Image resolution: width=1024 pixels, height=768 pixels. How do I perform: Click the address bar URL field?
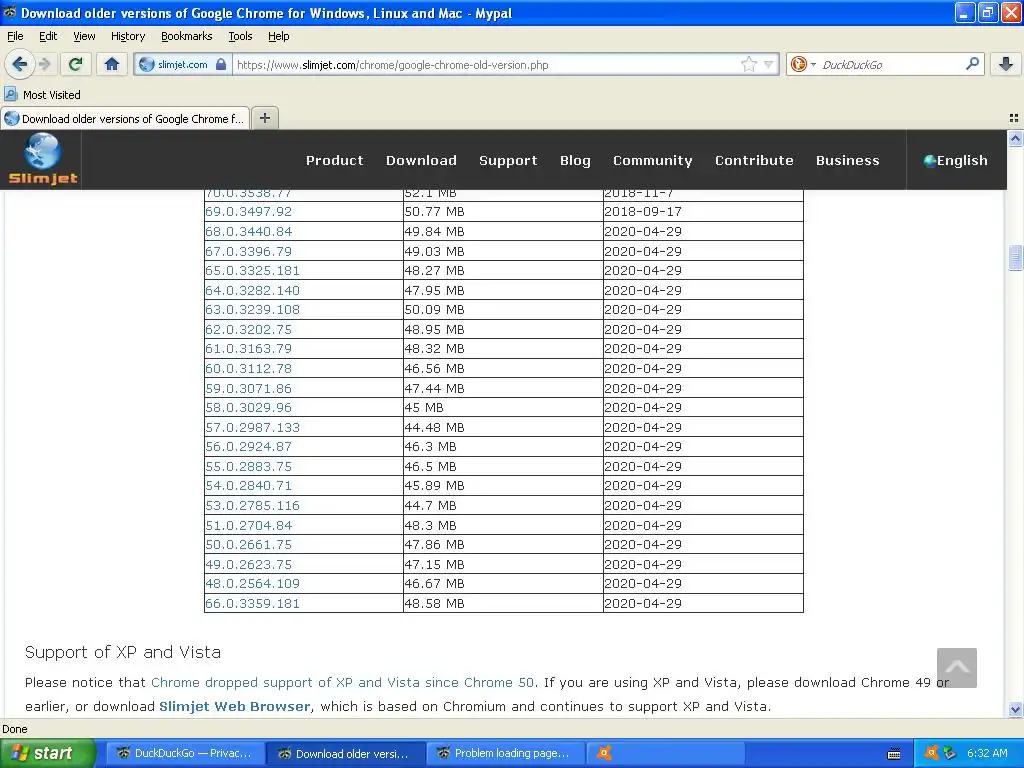[x=487, y=64]
